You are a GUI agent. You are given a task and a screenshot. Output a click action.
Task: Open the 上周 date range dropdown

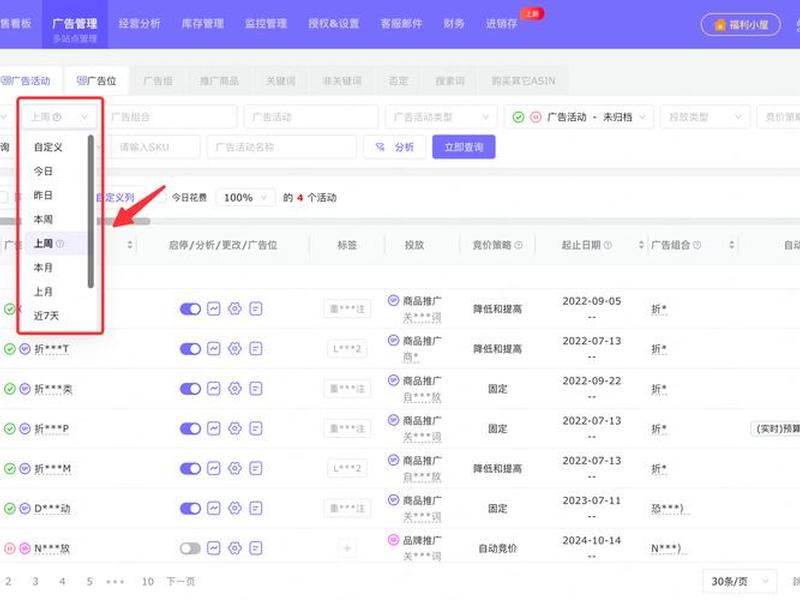click(x=59, y=117)
